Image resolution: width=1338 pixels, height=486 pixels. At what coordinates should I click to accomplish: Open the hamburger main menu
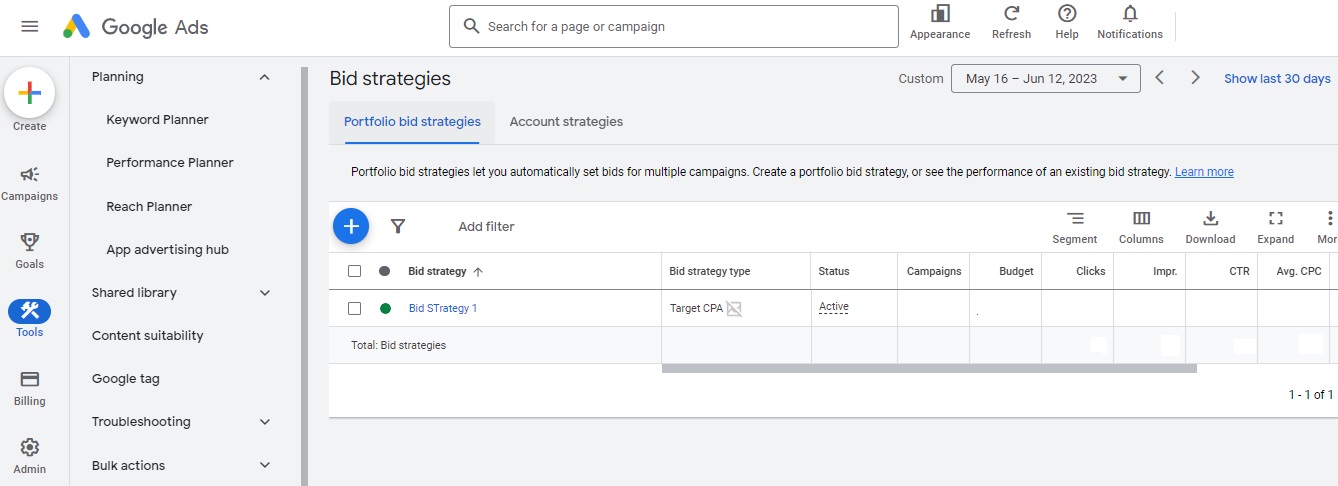(x=30, y=26)
